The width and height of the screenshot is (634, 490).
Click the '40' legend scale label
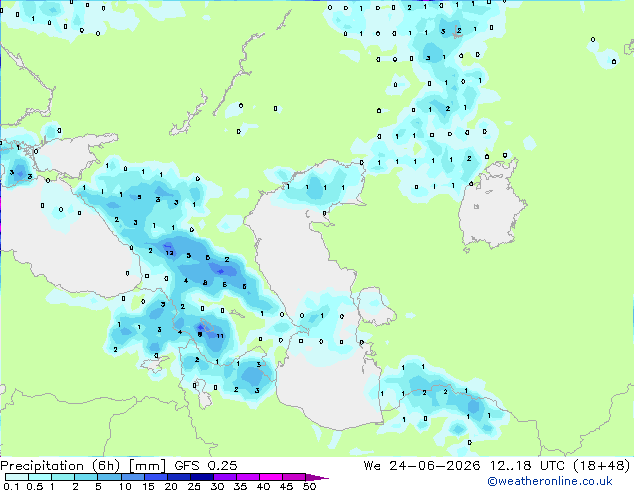[x=263, y=486]
